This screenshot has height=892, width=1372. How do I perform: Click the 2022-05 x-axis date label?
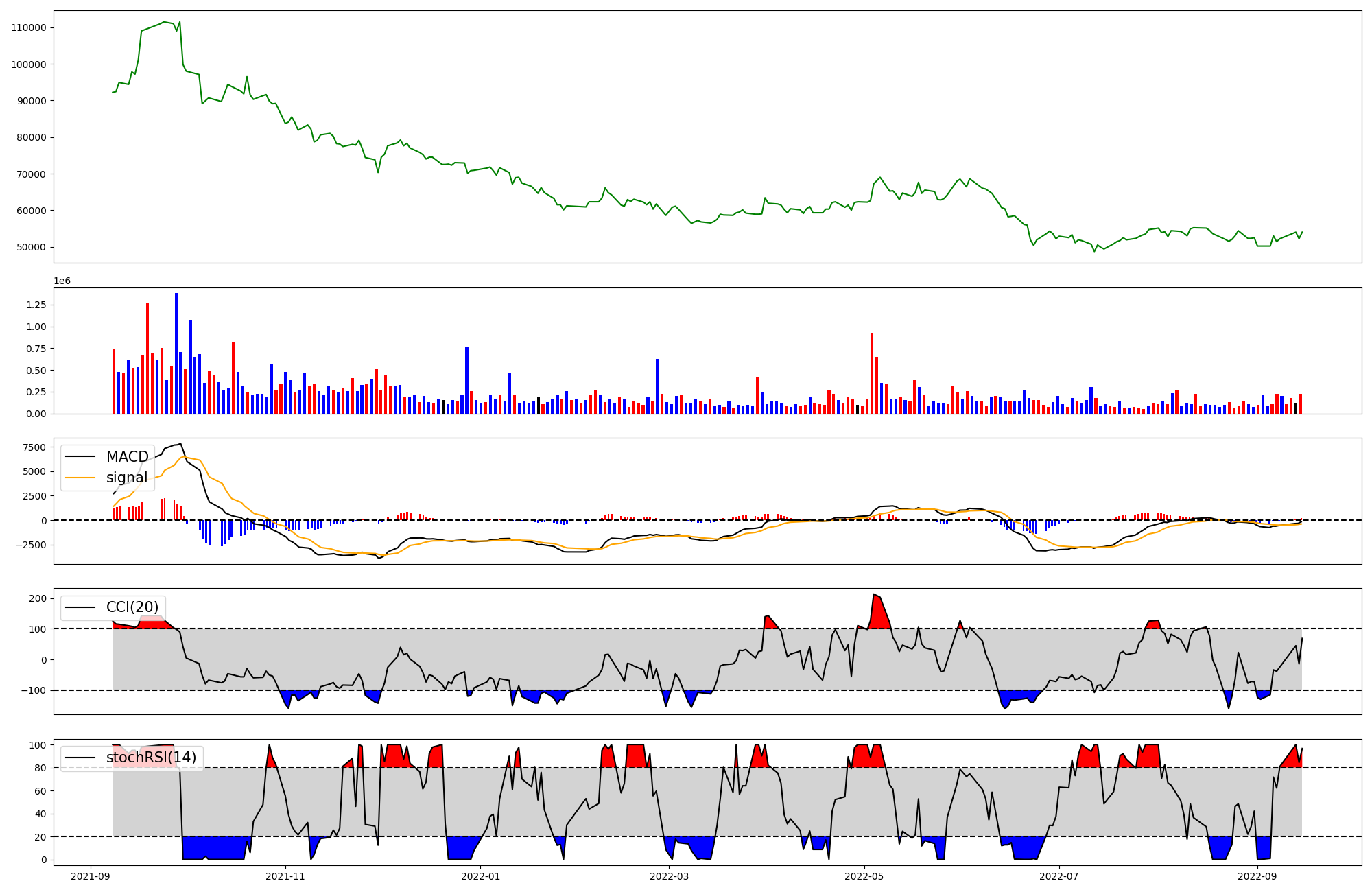[864, 876]
